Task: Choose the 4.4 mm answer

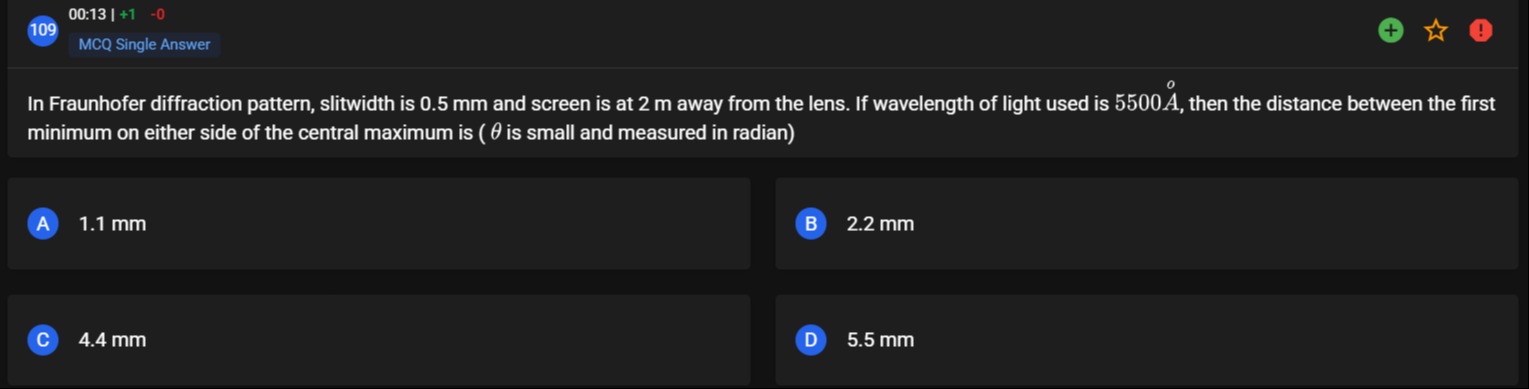Action: click(379, 340)
